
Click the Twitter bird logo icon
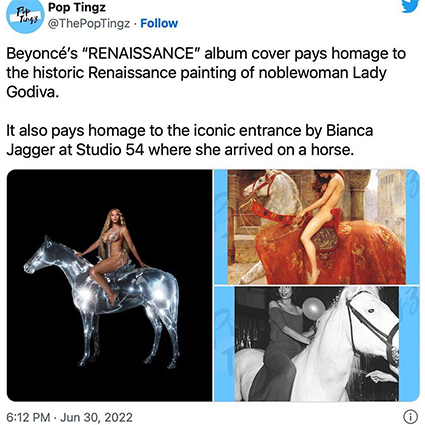[410, 6]
